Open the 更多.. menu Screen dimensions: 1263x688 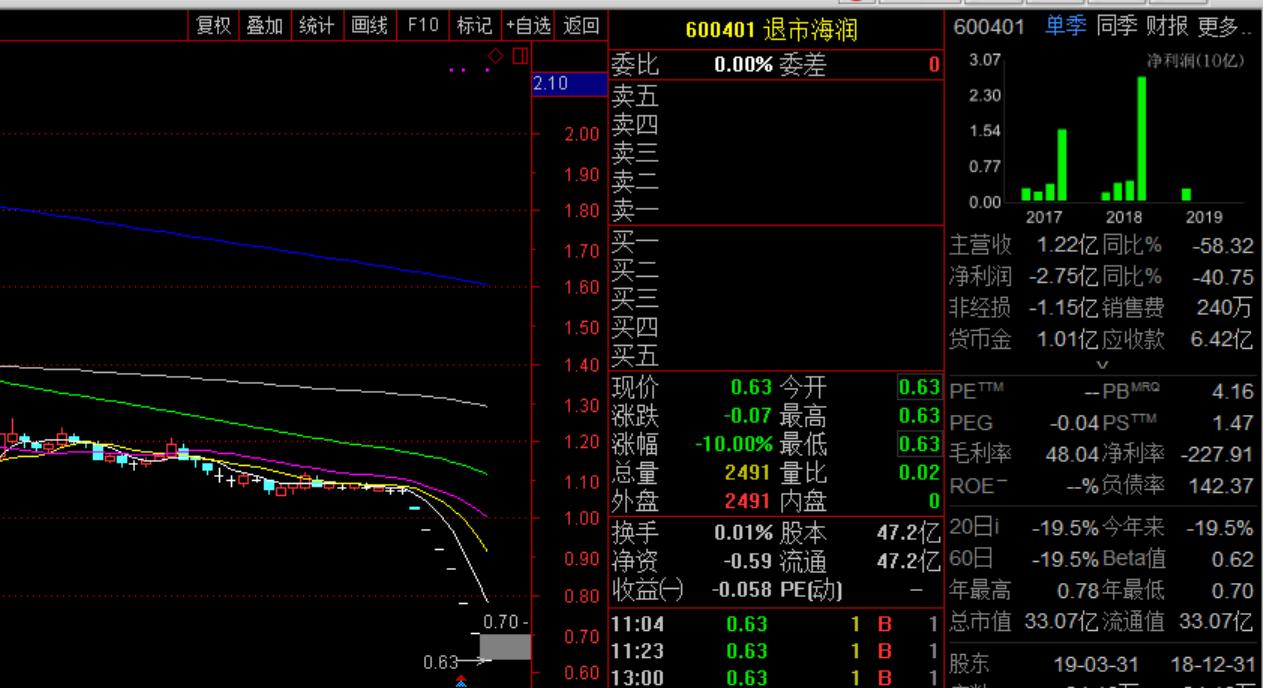tap(1223, 27)
